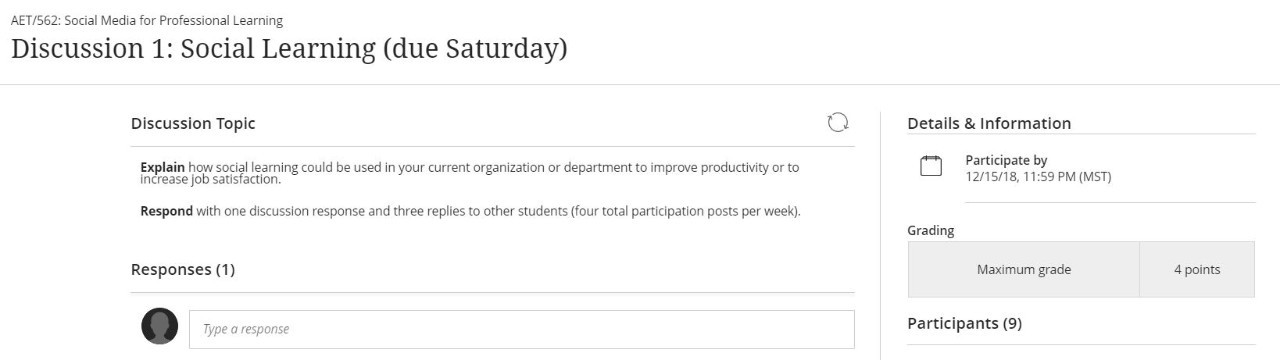This screenshot has width=1280, height=360.
Task: Type a response input field
Action: tap(522, 329)
